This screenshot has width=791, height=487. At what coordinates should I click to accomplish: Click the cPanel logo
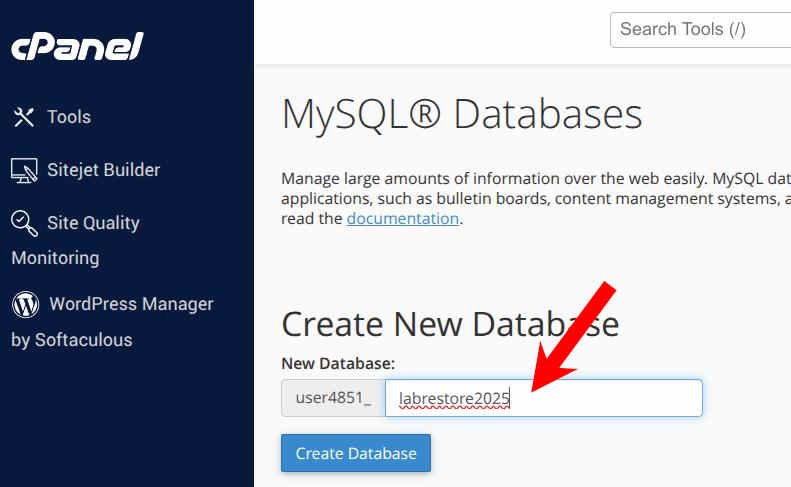(x=77, y=46)
